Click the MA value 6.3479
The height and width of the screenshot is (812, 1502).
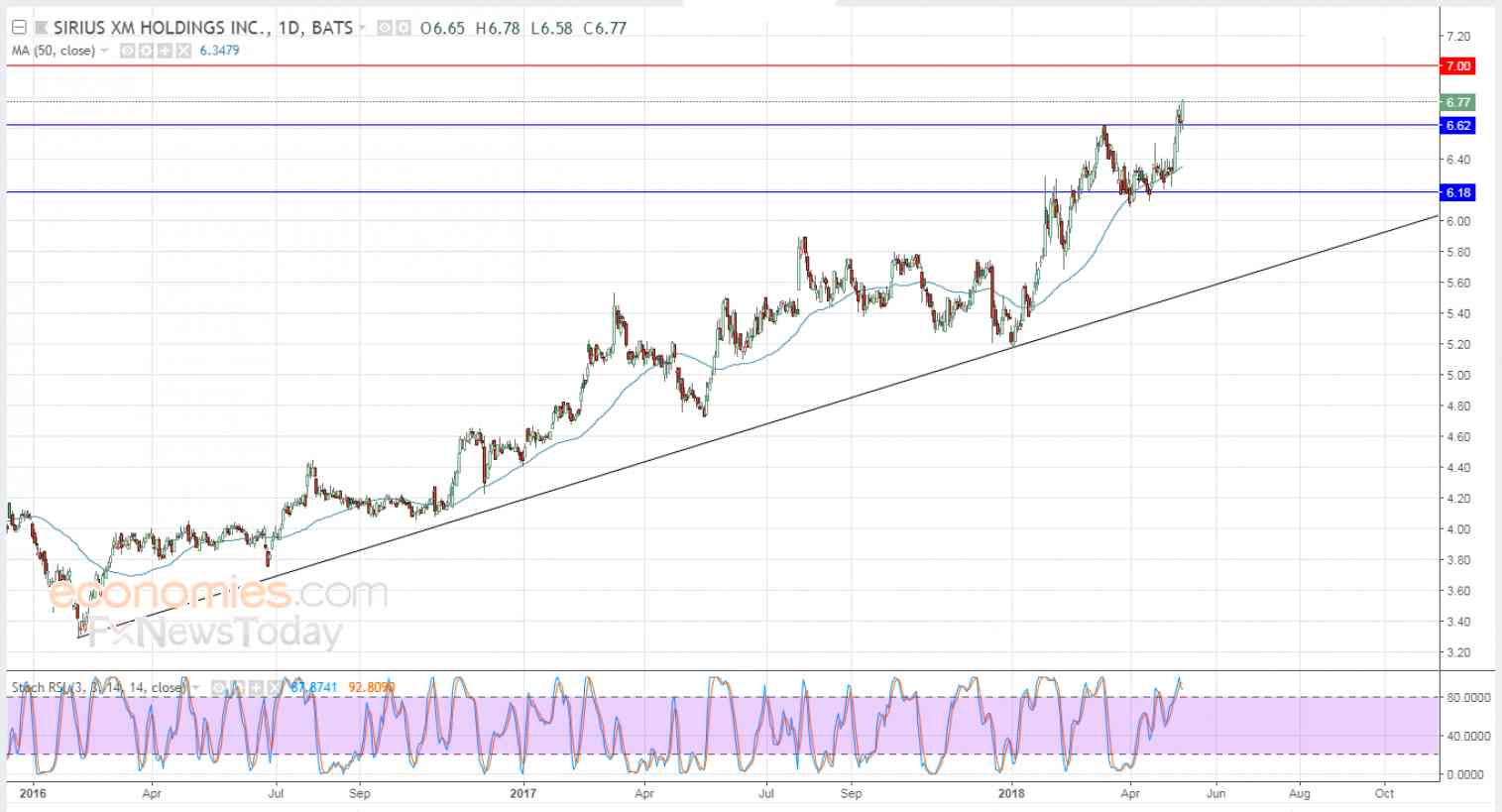pos(219,51)
